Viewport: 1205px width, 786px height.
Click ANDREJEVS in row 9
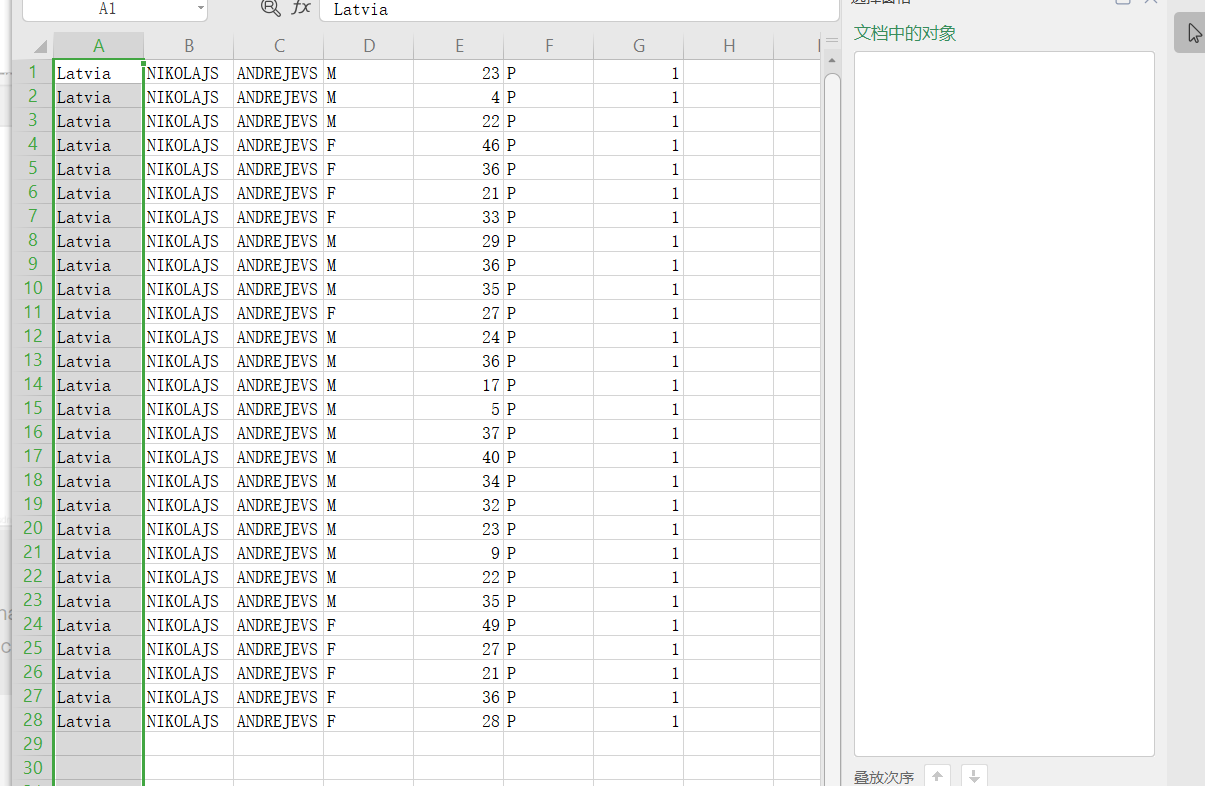click(x=277, y=265)
